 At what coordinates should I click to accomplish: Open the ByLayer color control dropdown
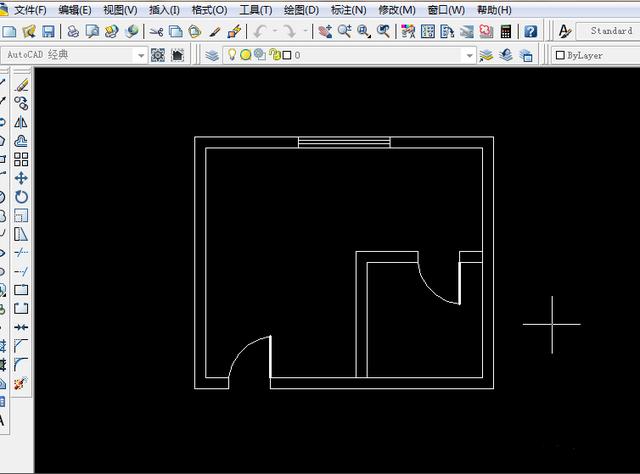tap(596, 55)
